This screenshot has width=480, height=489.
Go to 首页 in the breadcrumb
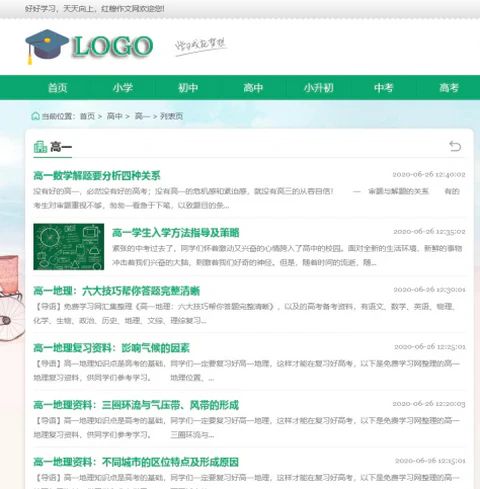87,116
